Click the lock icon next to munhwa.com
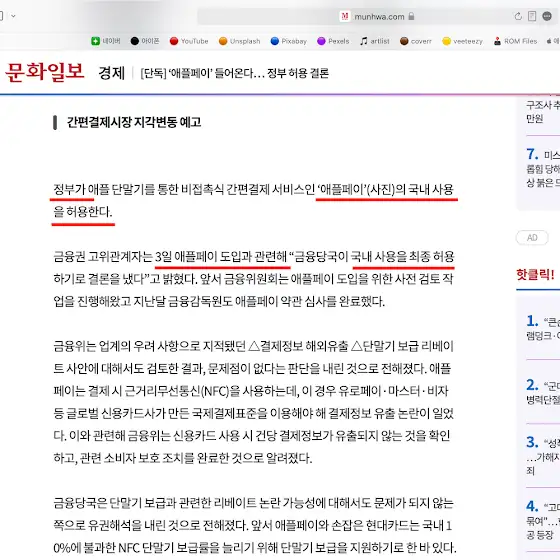Image resolution: width=560 pixels, height=560 pixels. click(x=411, y=16)
